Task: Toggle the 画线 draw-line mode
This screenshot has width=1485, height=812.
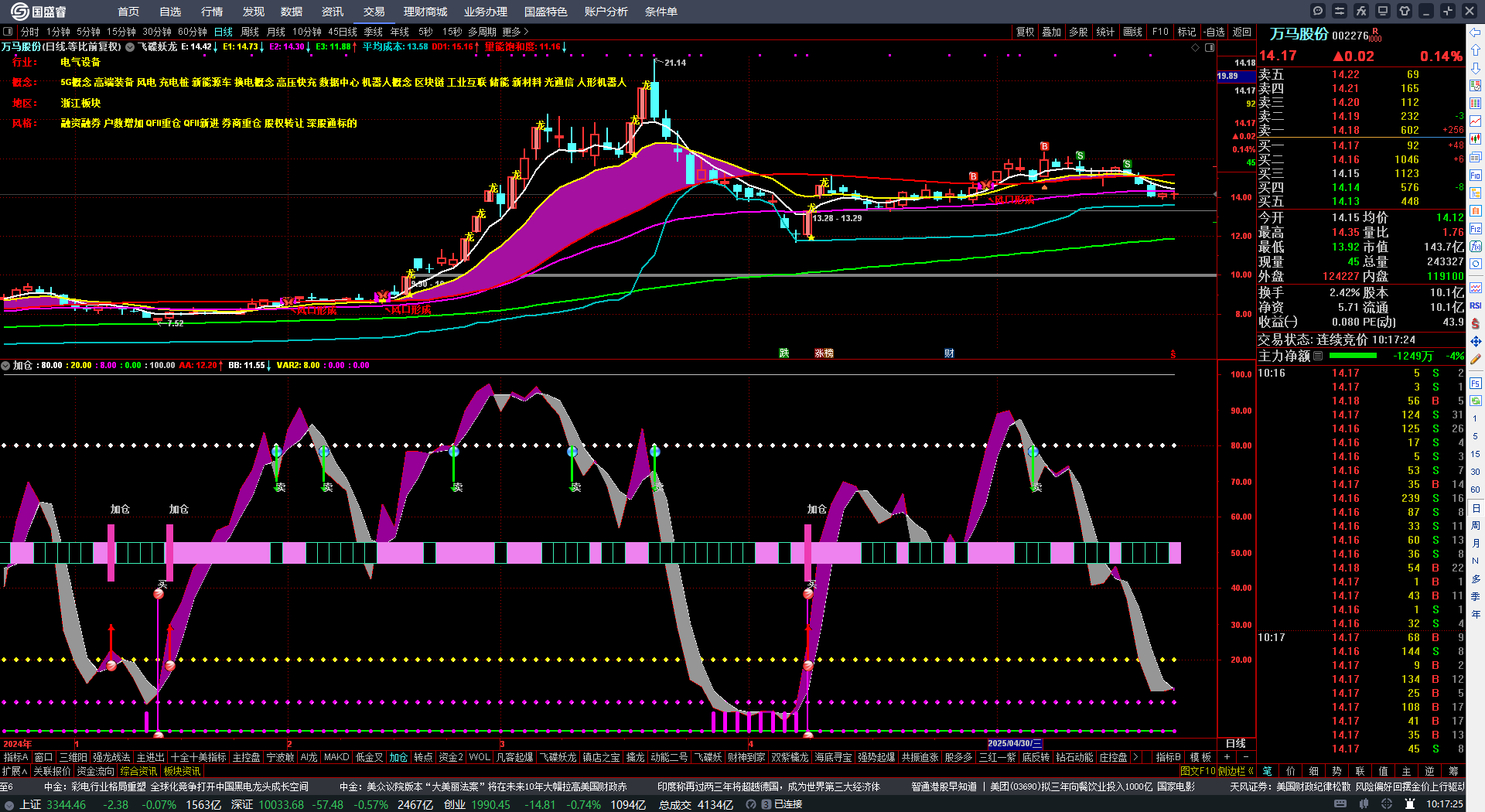Action: pos(1132,32)
